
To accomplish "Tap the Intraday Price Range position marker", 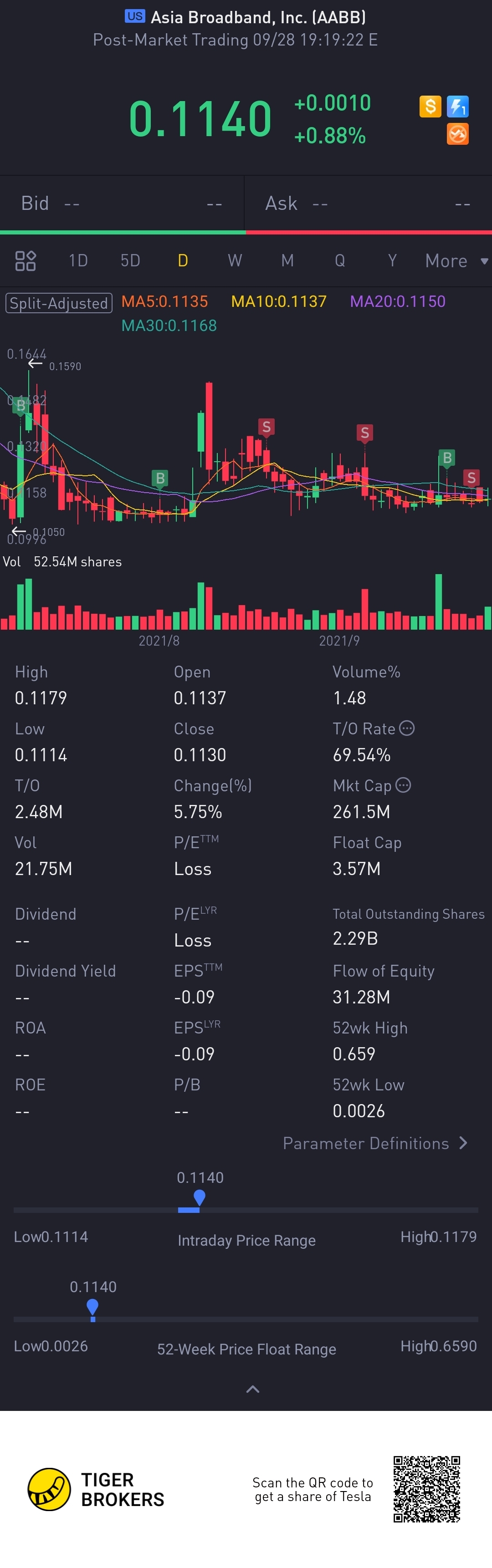I will coord(199,1197).
